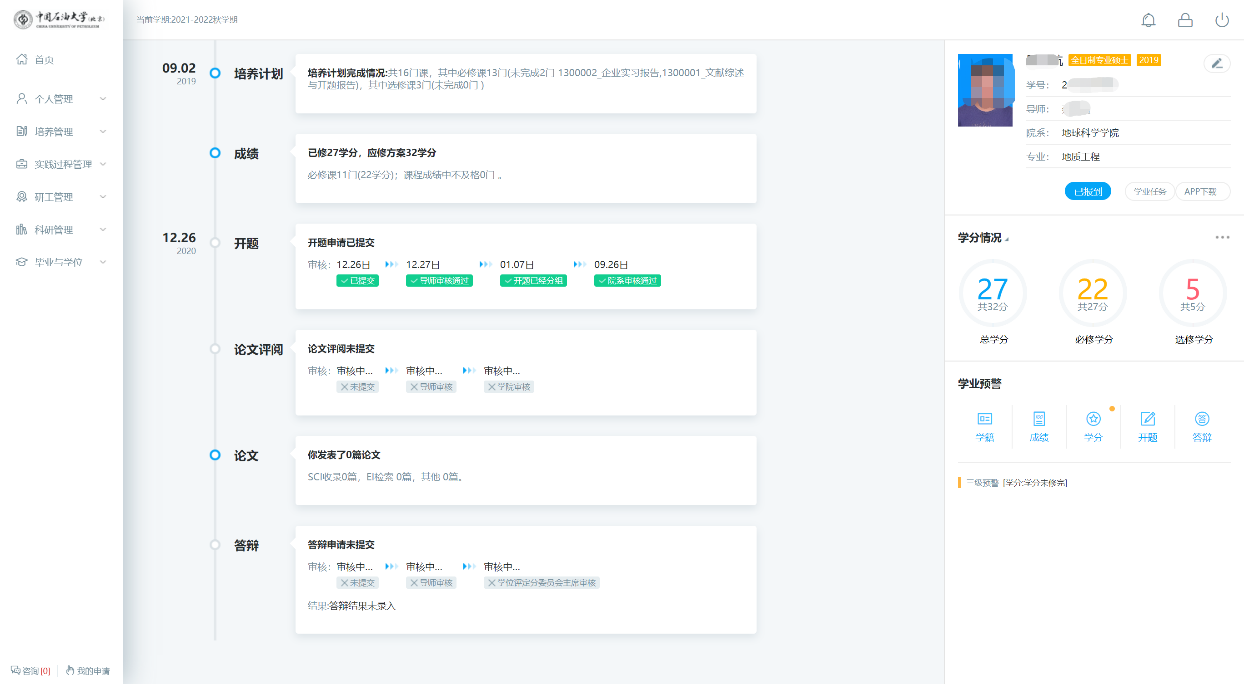Screen dimensions: 1244x684
Task: Click the pencil edit profile icon
Action: [x=1216, y=63]
